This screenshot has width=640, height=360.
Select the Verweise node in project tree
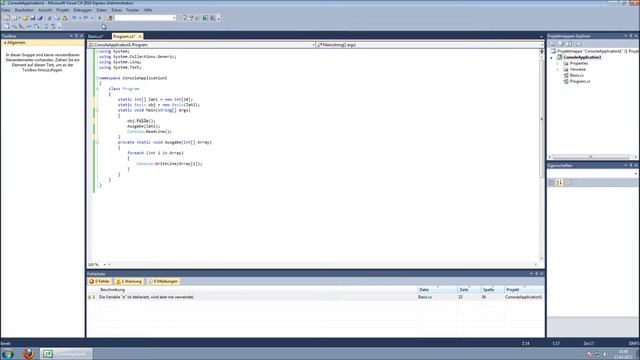click(x=578, y=69)
